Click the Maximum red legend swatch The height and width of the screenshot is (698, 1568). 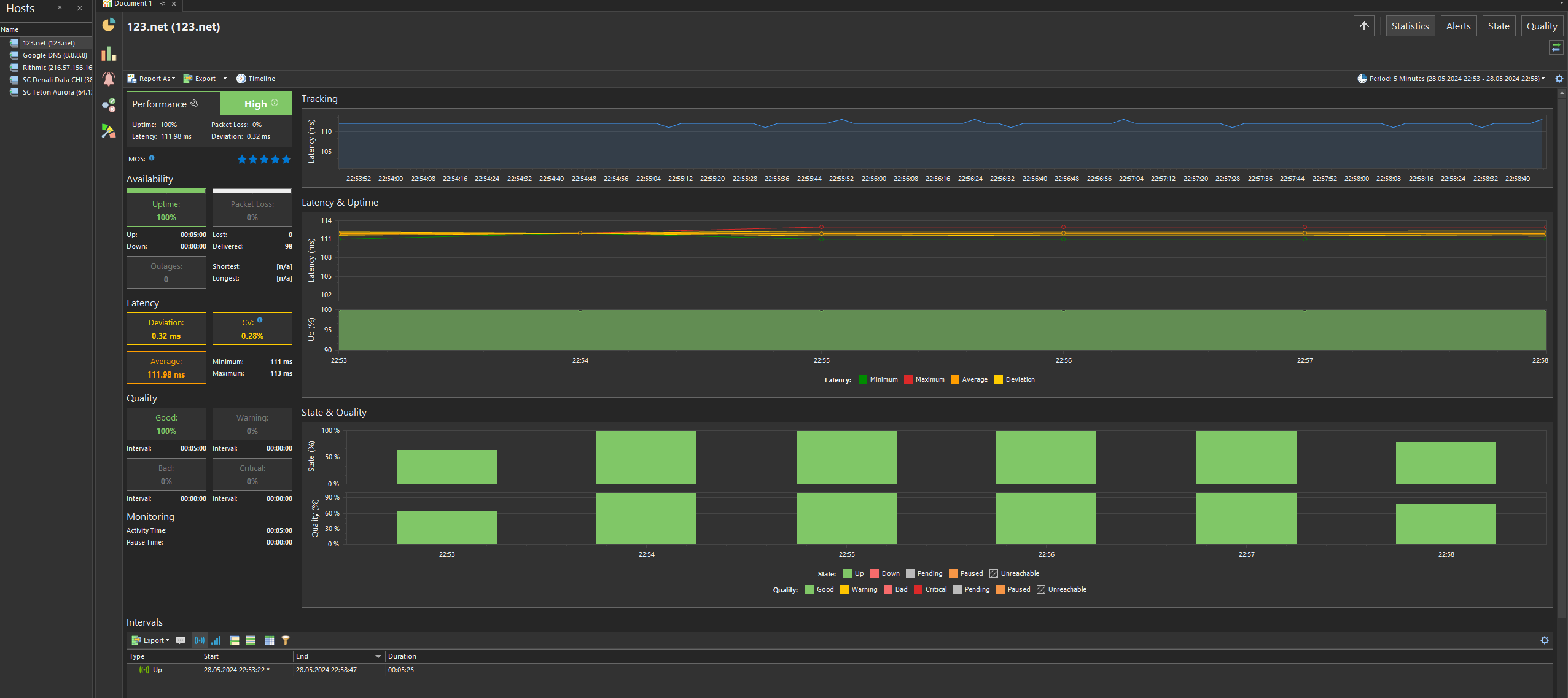(908, 379)
